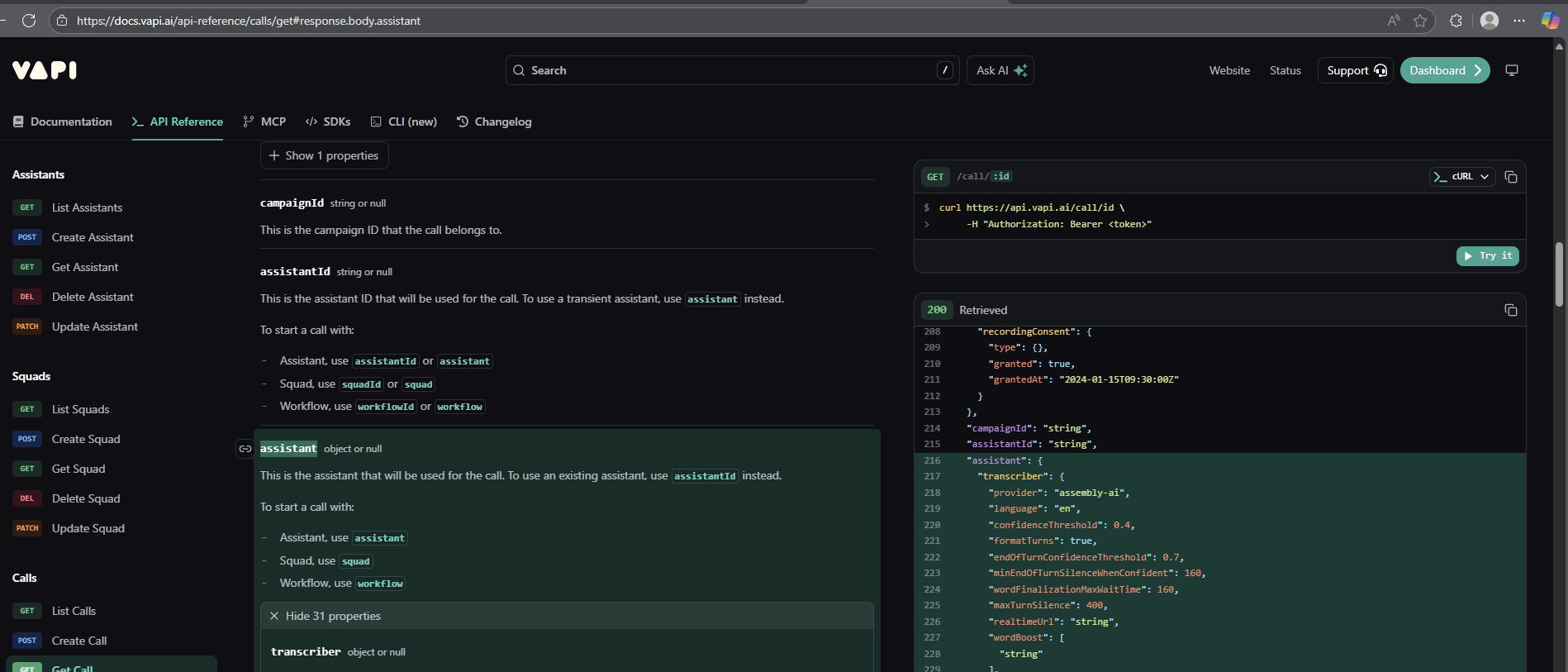
Task: Expand Show 1 properties
Action: [x=324, y=155]
